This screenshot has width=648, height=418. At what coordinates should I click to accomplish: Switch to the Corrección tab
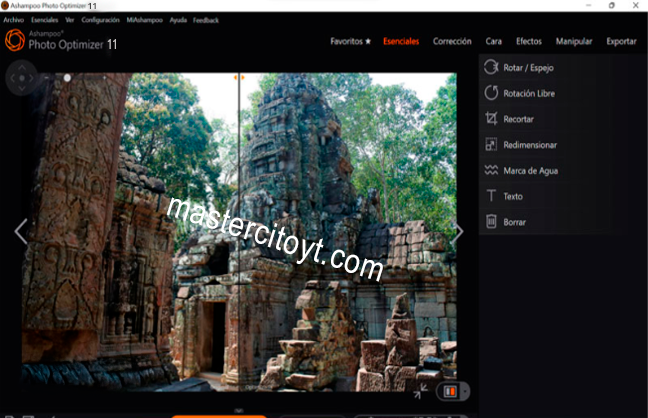(452, 42)
